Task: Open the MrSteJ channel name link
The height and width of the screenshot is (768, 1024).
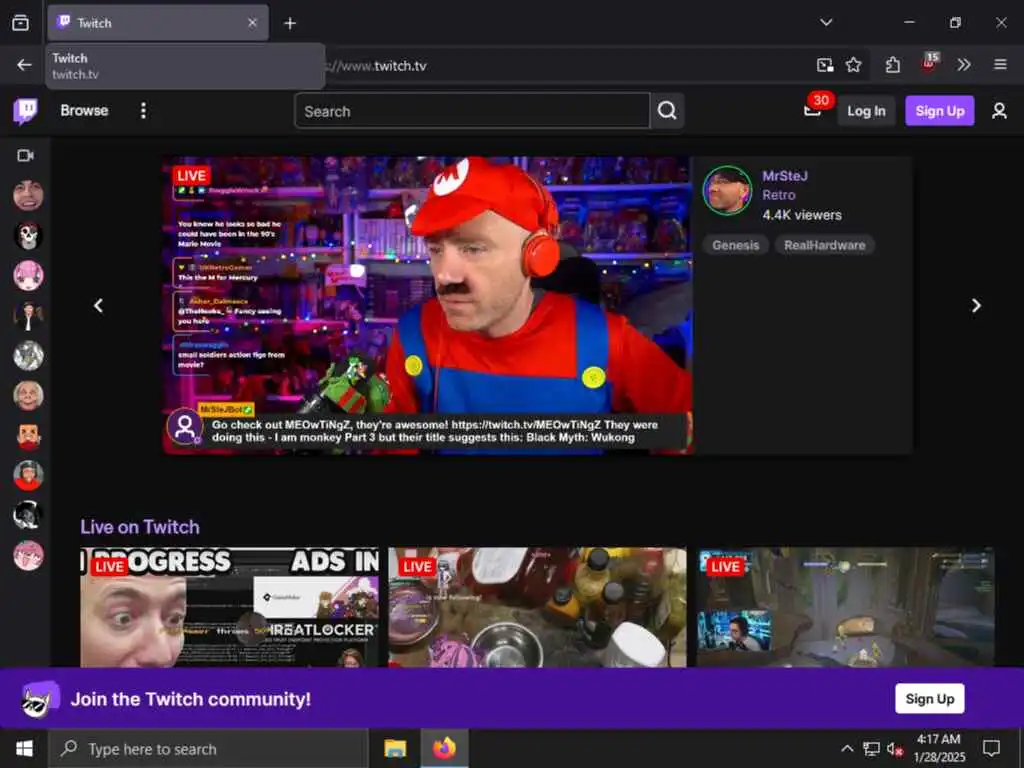Action: click(784, 176)
